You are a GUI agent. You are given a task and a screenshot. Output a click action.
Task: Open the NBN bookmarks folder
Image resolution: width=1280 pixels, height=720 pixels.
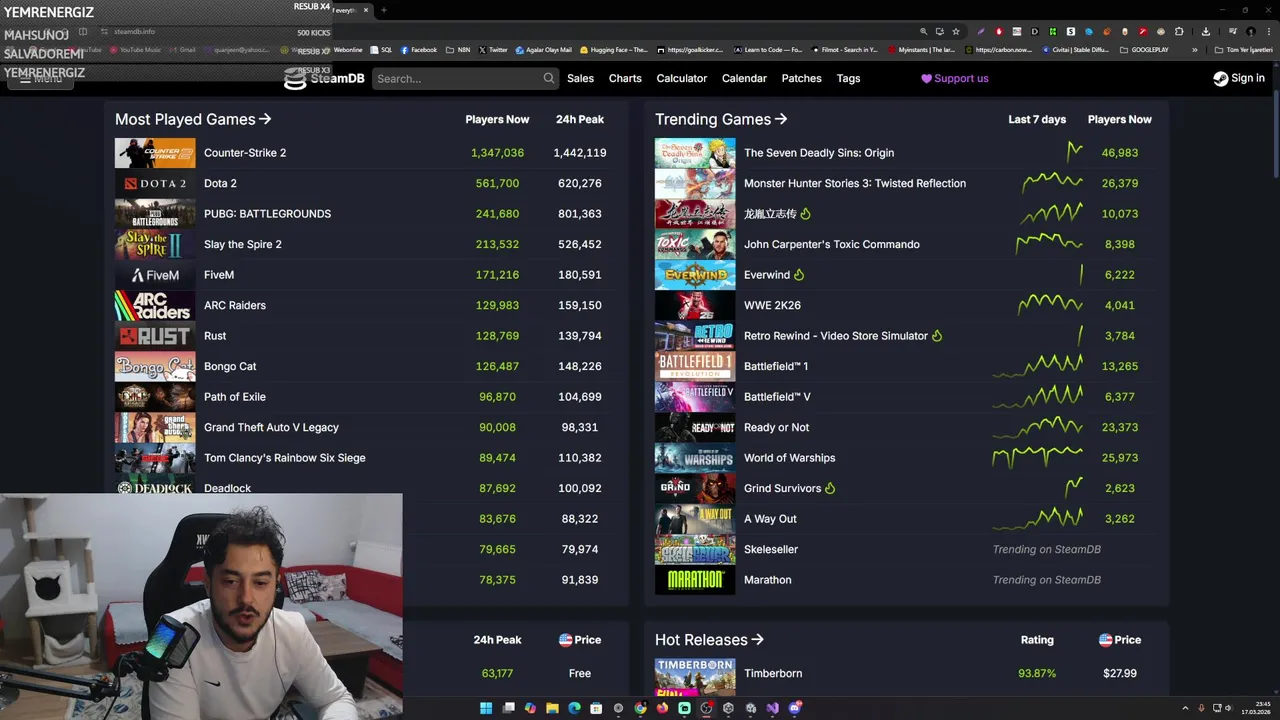[458, 50]
